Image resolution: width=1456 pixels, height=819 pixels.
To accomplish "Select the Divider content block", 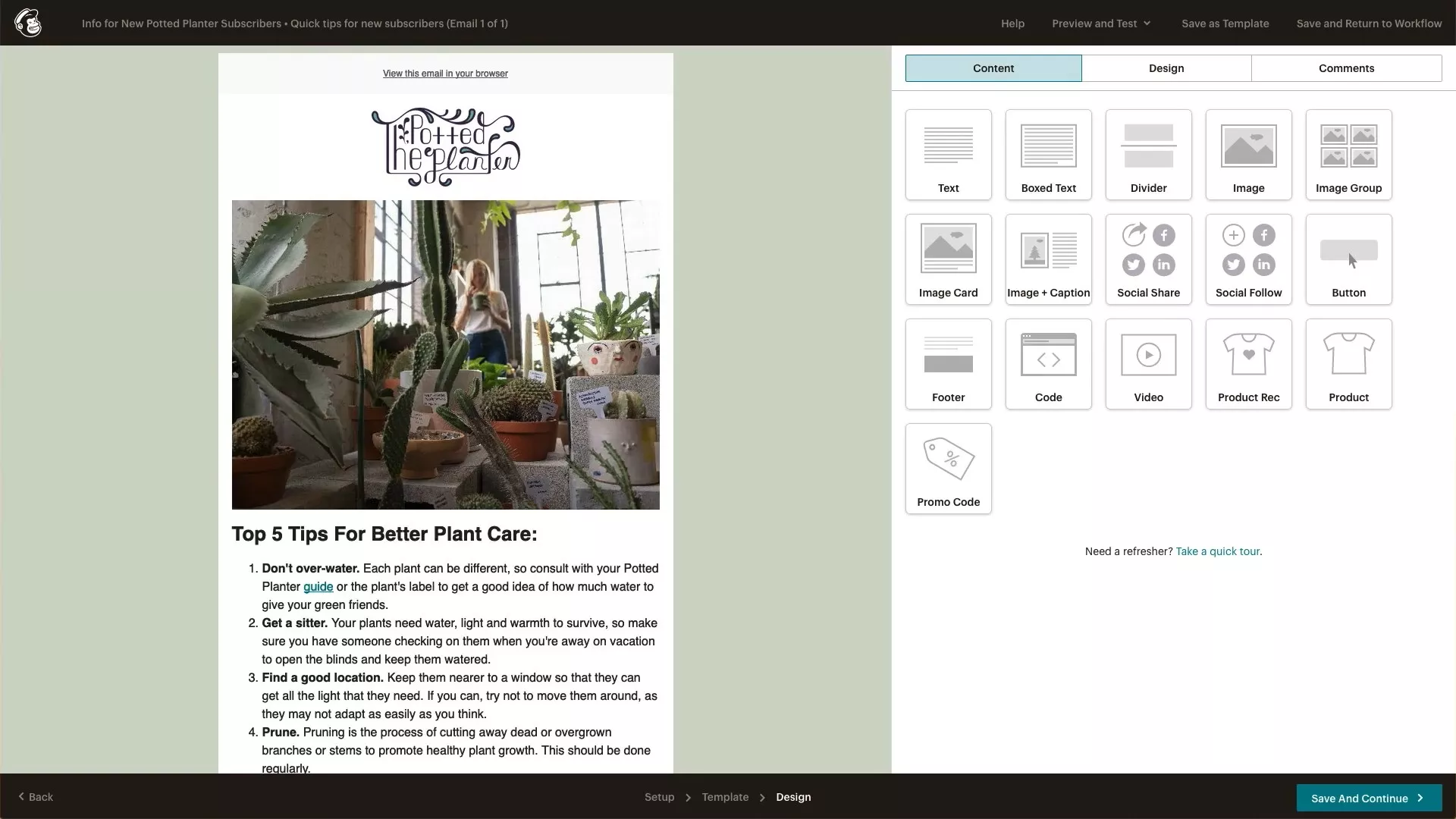I will 1148,155.
